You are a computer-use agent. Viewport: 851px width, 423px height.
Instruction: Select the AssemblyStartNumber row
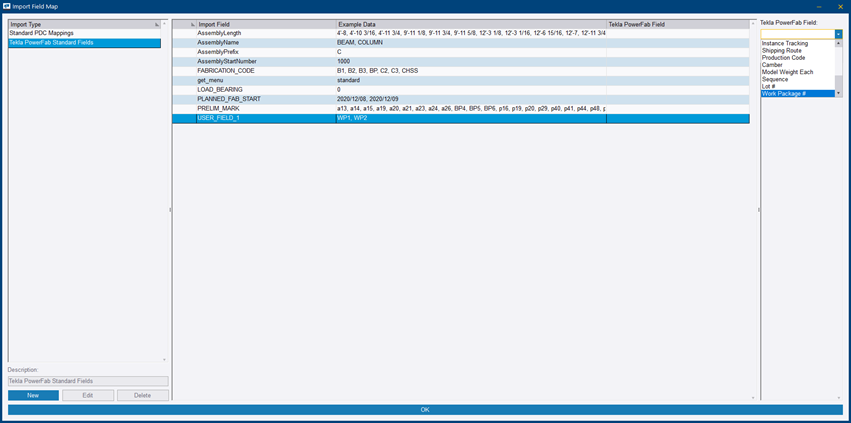(461, 61)
